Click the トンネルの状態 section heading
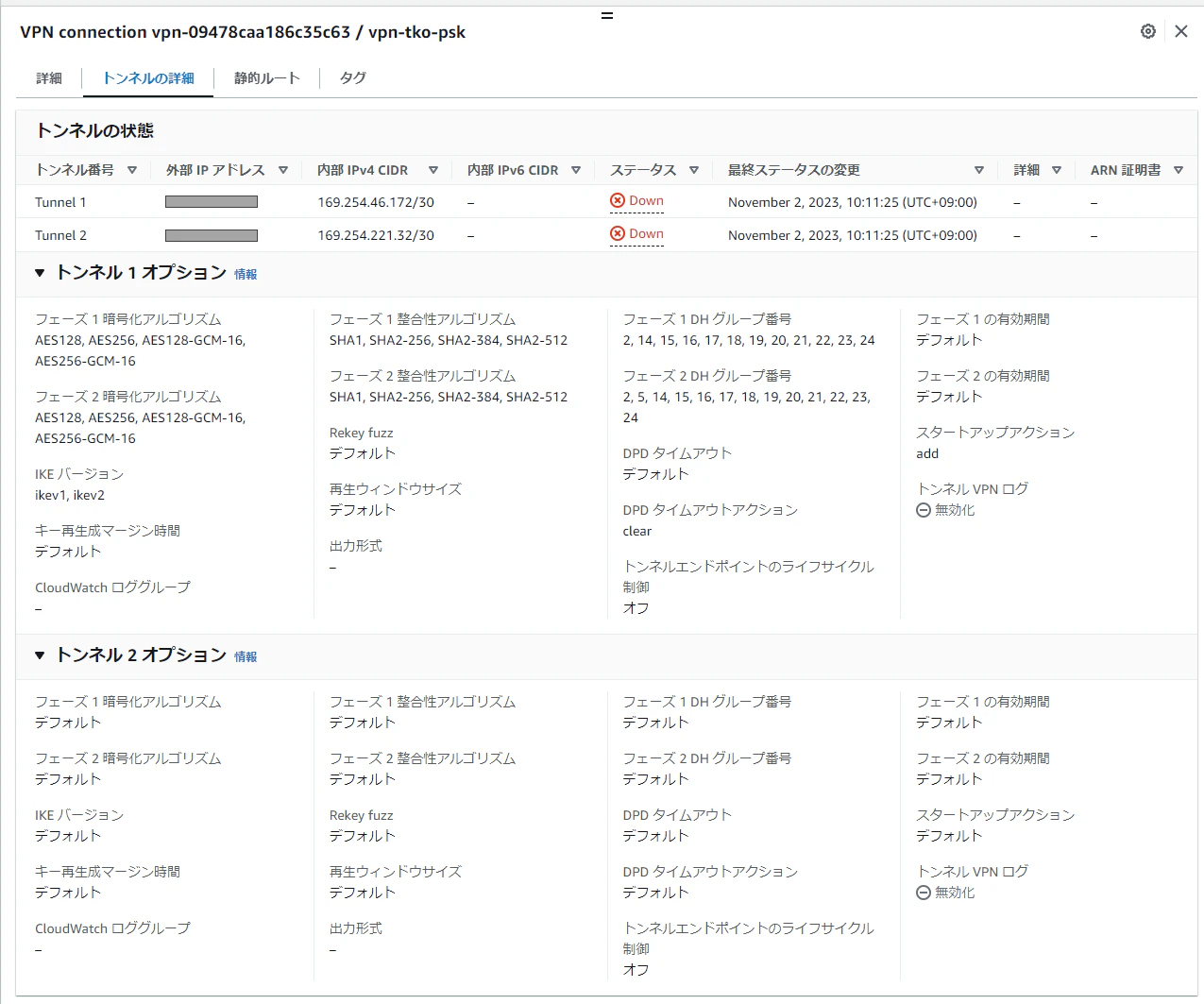The width and height of the screenshot is (1204, 1004). pos(94,130)
